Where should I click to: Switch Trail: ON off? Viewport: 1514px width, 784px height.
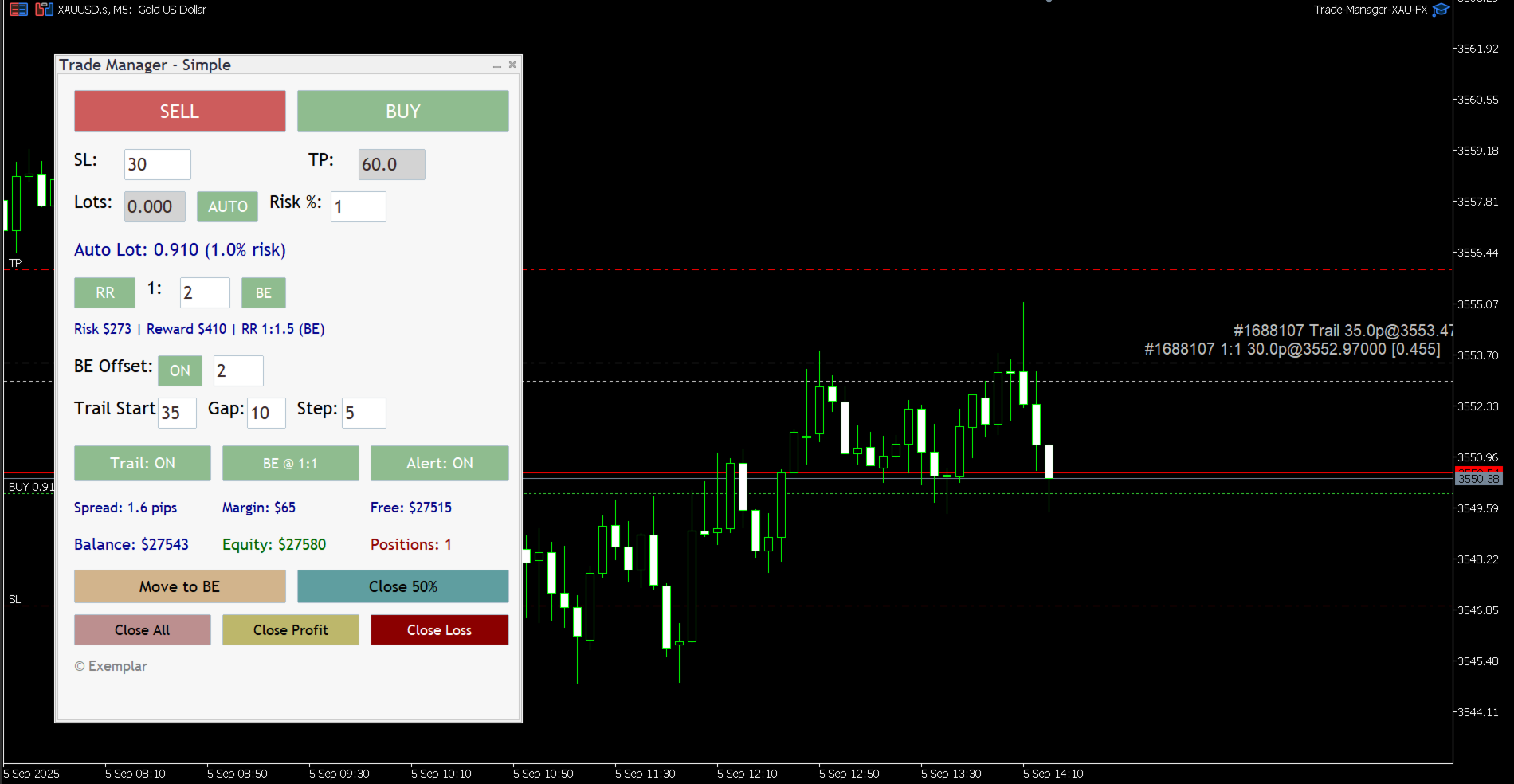(143, 463)
